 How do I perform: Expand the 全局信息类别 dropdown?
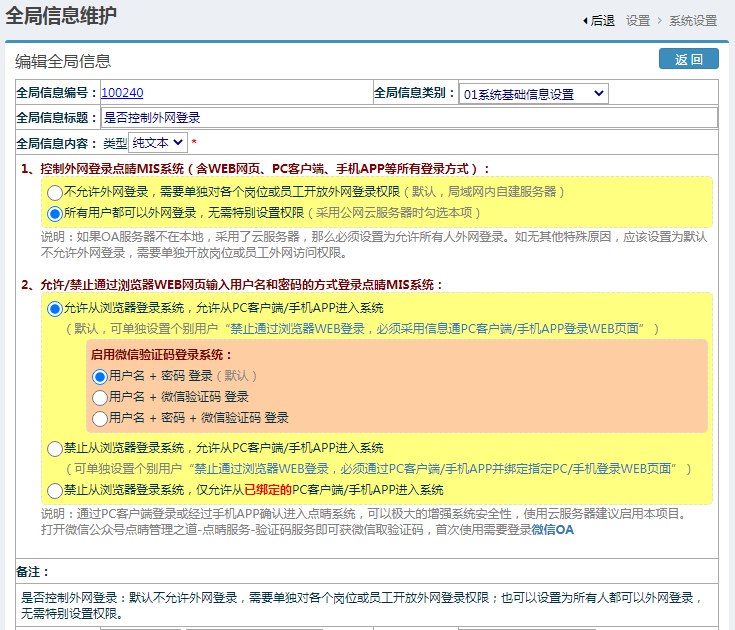coord(533,93)
